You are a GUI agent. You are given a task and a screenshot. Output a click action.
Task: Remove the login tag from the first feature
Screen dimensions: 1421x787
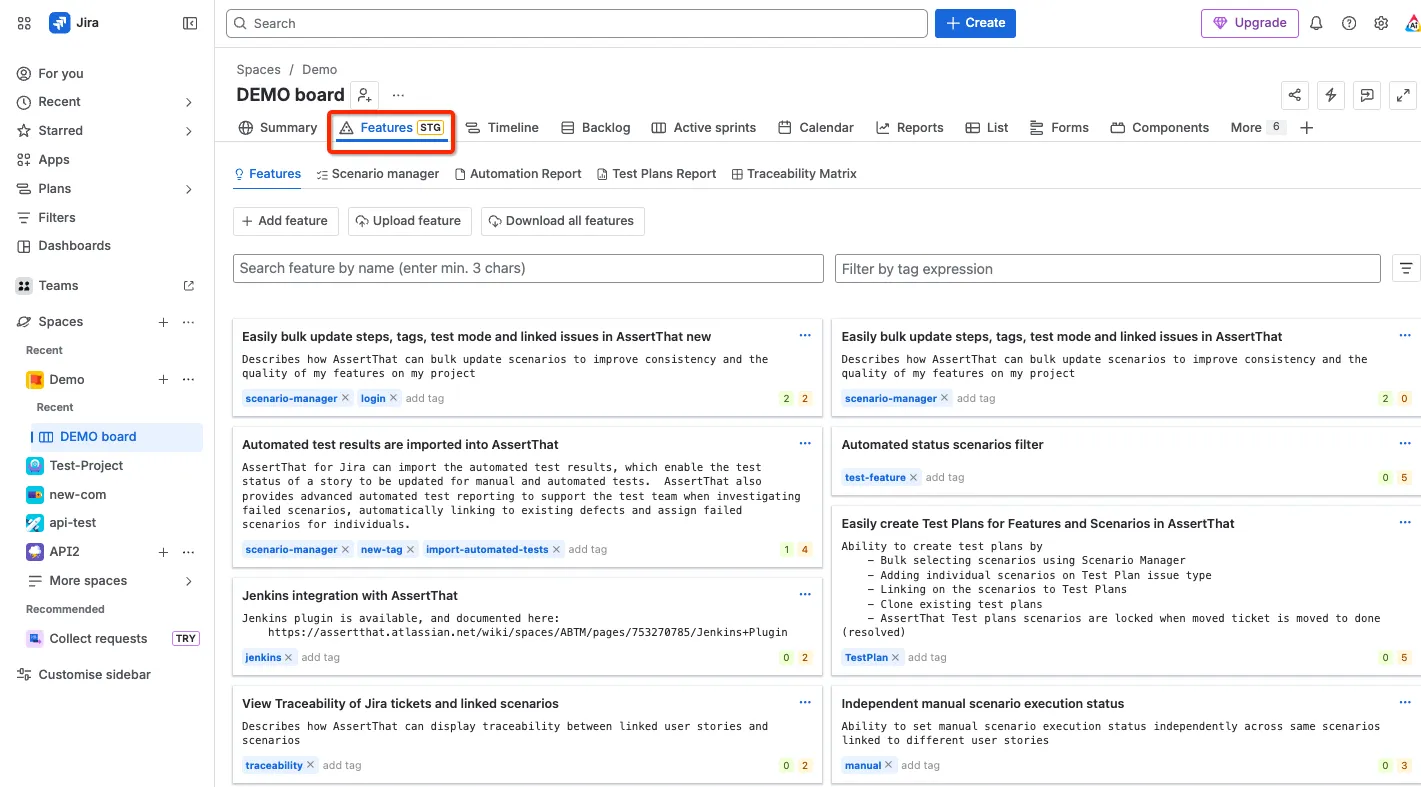click(x=394, y=398)
